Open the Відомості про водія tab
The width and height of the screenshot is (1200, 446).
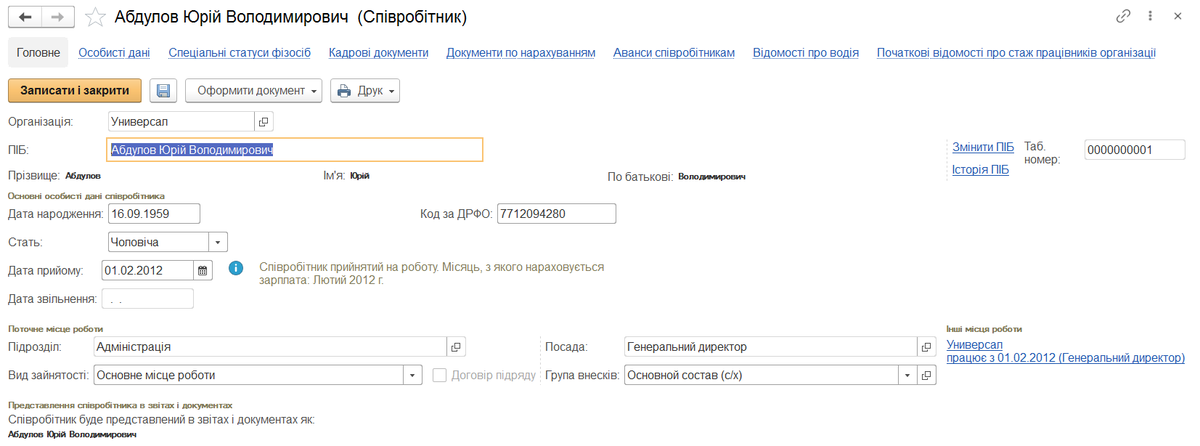tap(806, 52)
